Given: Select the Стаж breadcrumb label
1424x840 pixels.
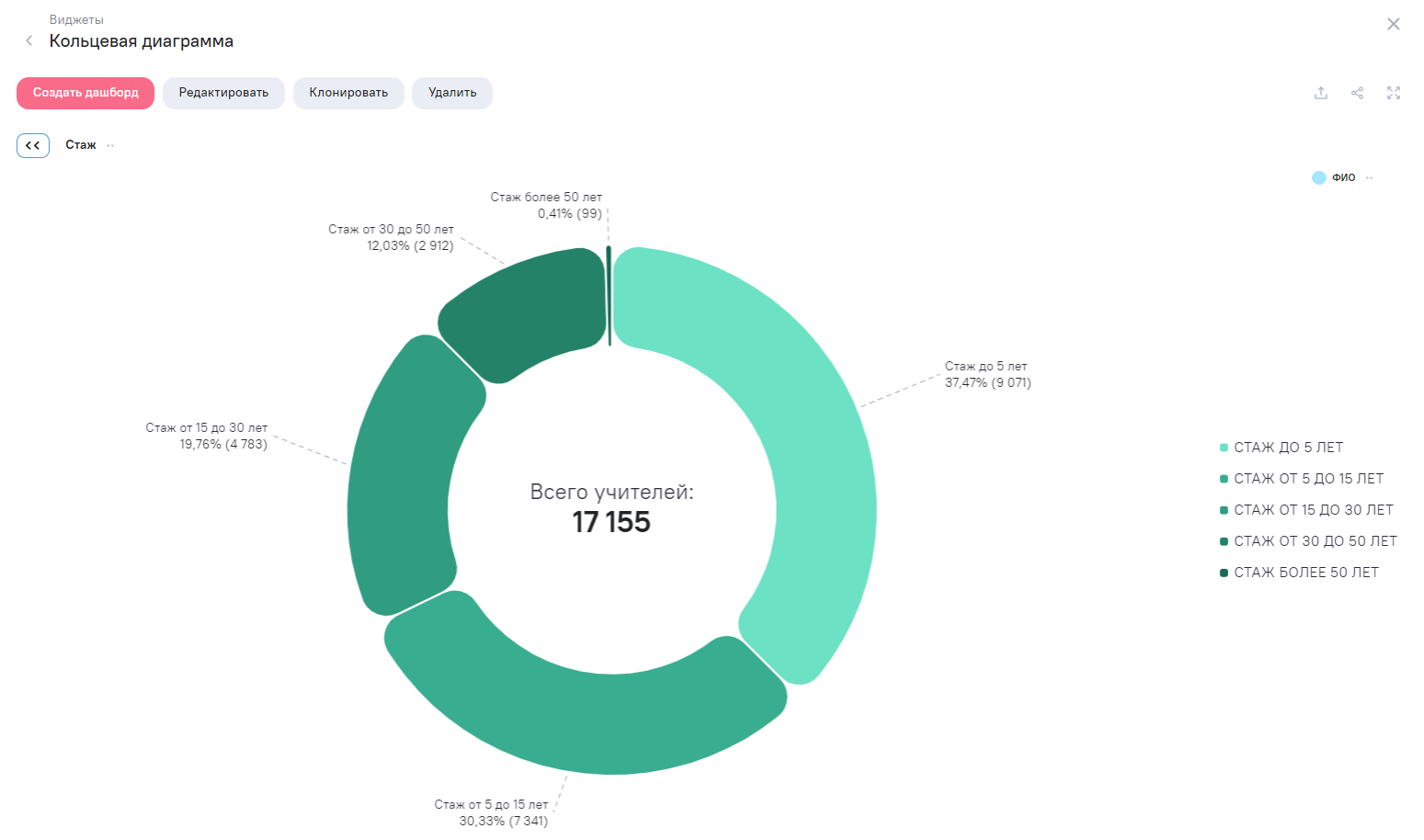Looking at the screenshot, I should pos(81,145).
